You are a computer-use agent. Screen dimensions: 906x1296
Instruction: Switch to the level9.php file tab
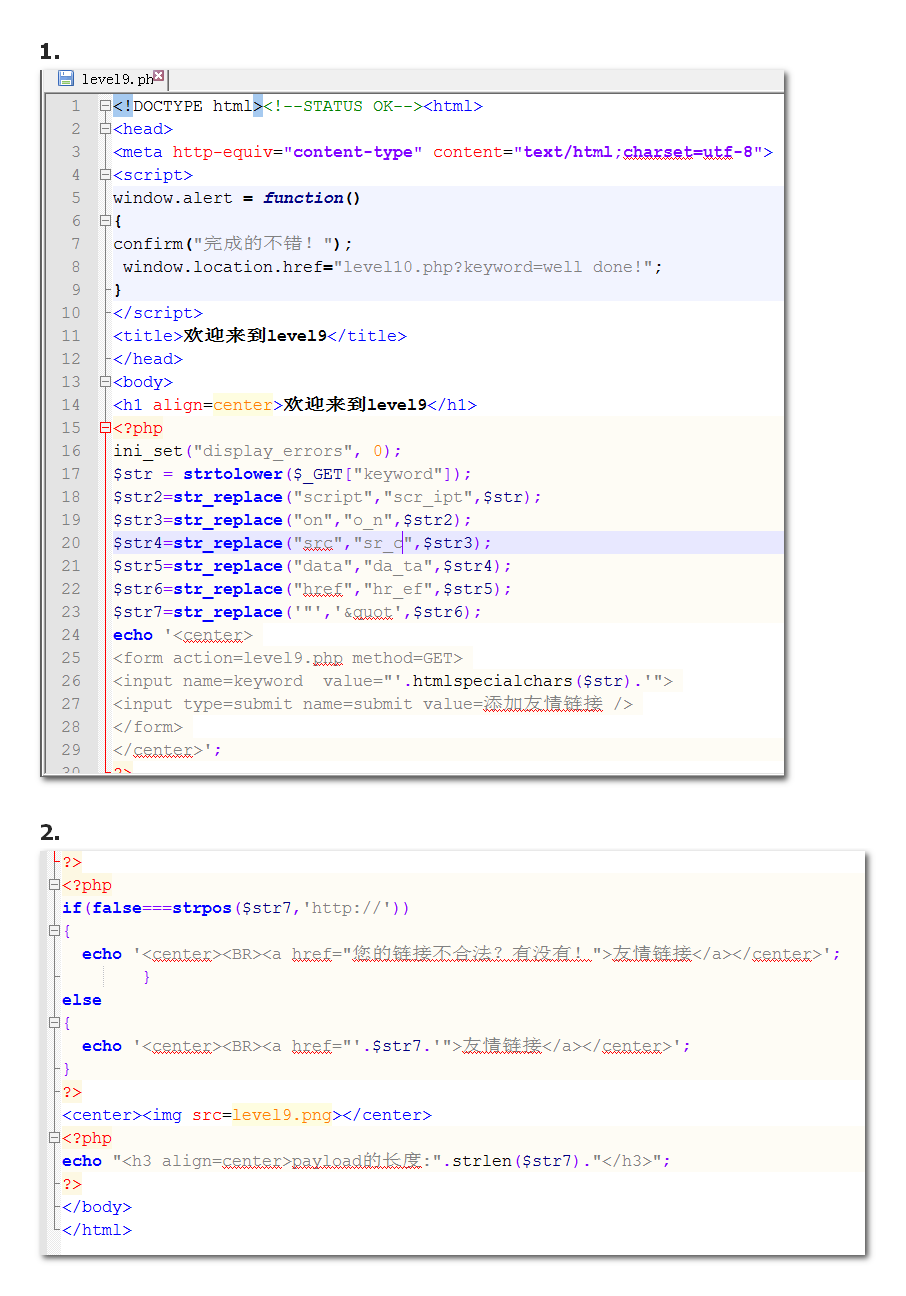[116, 79]
